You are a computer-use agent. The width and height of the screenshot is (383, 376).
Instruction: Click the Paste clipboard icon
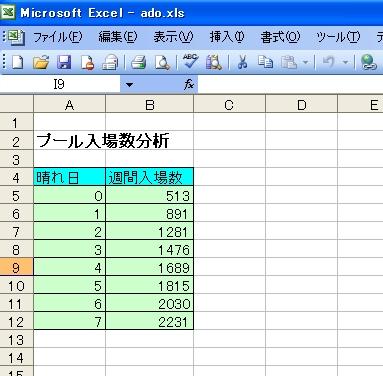289,62
